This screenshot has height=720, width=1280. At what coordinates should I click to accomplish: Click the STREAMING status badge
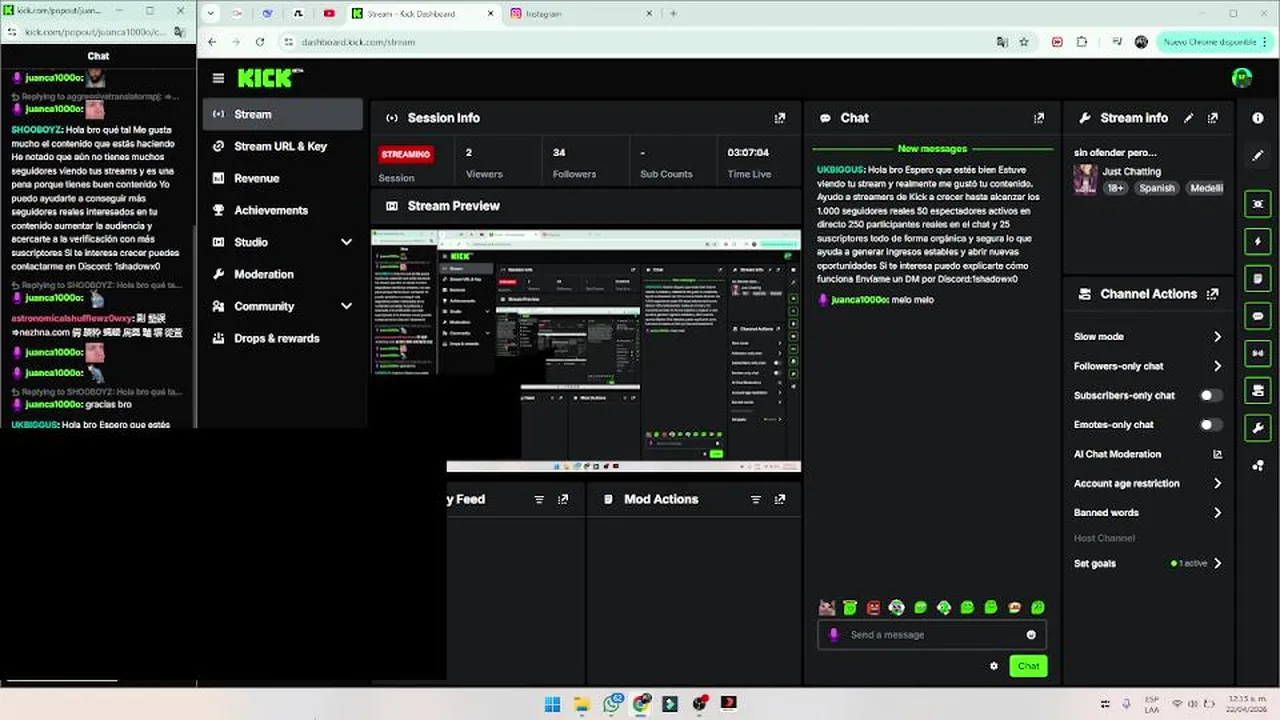click(x=406, y=155)
